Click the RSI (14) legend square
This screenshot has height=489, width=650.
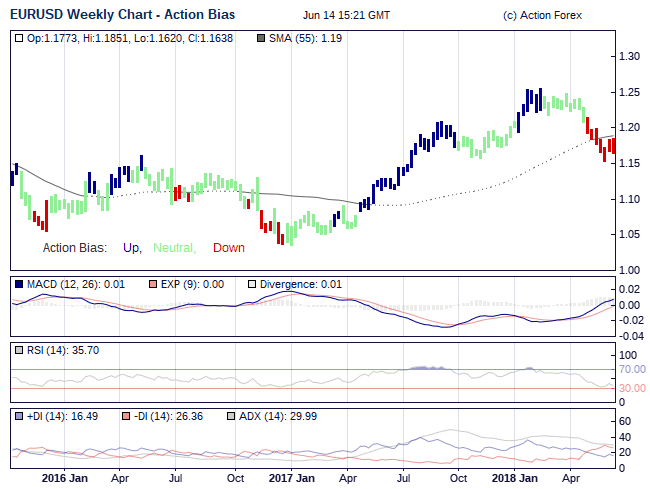pyautogui.click(x=19, y=350)
